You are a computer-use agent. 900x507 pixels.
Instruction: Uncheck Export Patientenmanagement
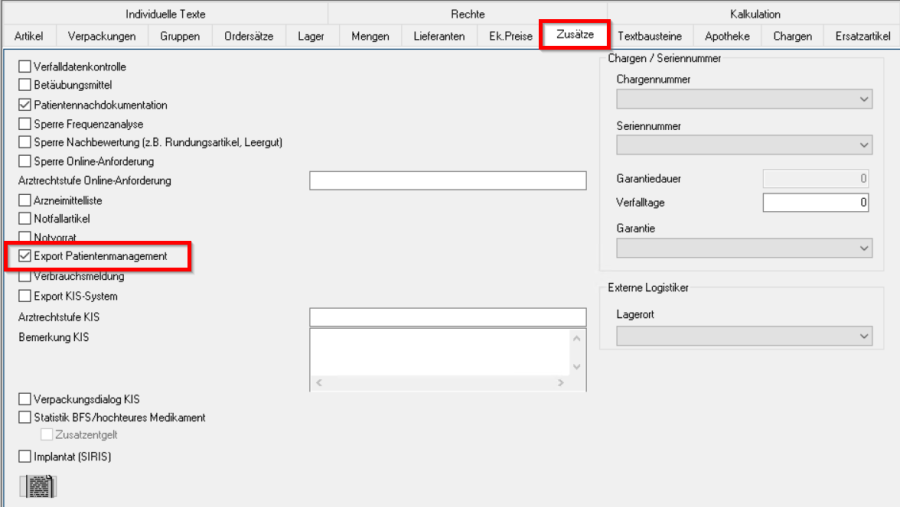click(x=24, y=256)
